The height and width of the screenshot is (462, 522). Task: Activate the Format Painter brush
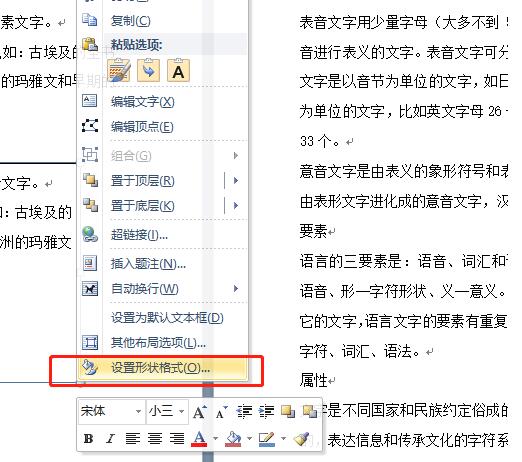(x=302, y=439)
